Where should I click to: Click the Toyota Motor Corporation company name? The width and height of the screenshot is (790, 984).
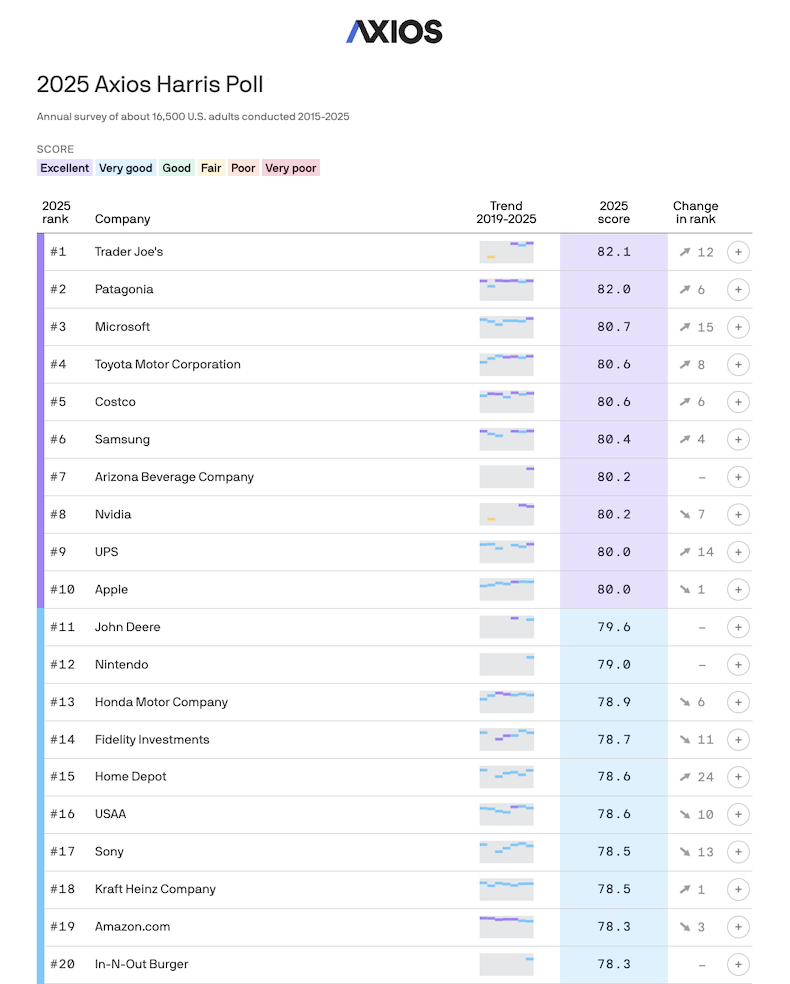pos(167,365)
